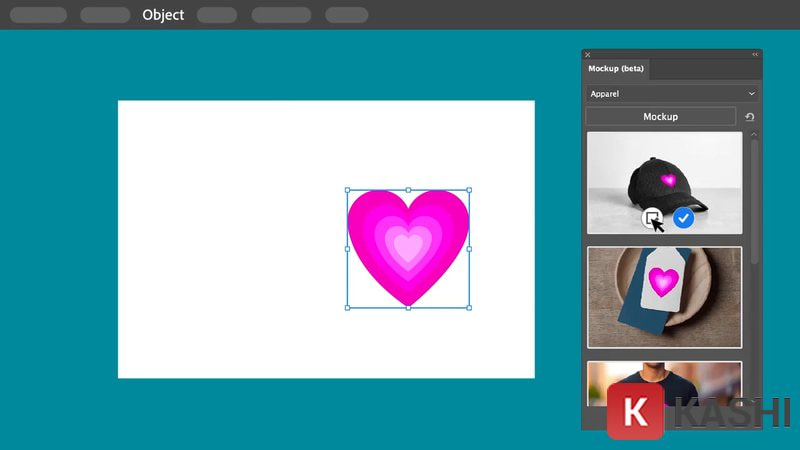Switch to the Mockup (beta) tab
Viewport: 800px width, 450px height.
(616, 69)
